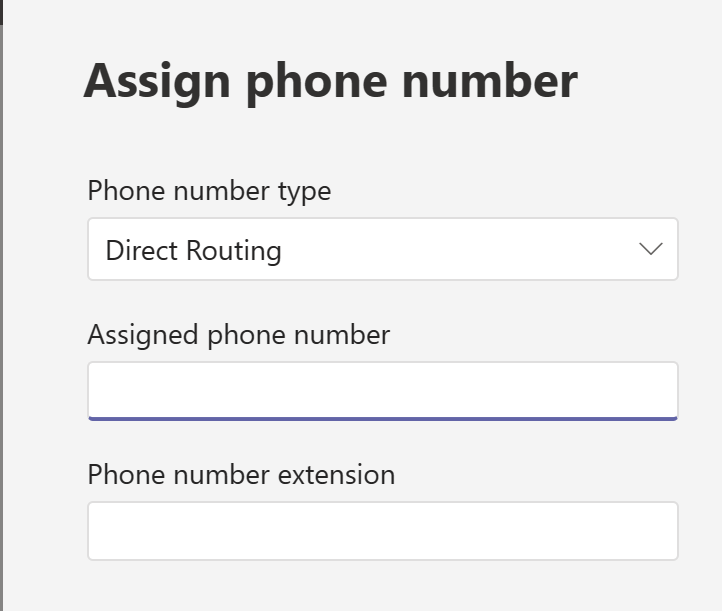The image size is (722, 611).
Task: Click the selector under 'Phone number type'
Action: coord(382,249)
